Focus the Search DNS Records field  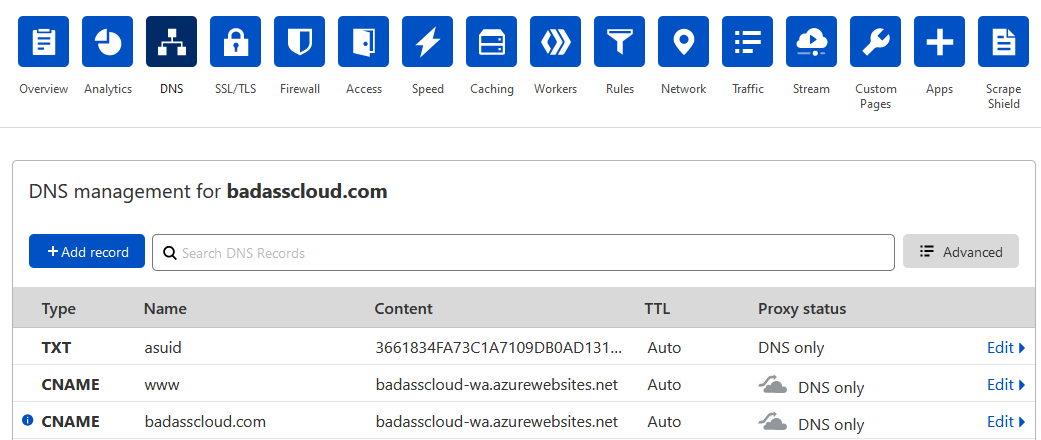coord(523,252)
